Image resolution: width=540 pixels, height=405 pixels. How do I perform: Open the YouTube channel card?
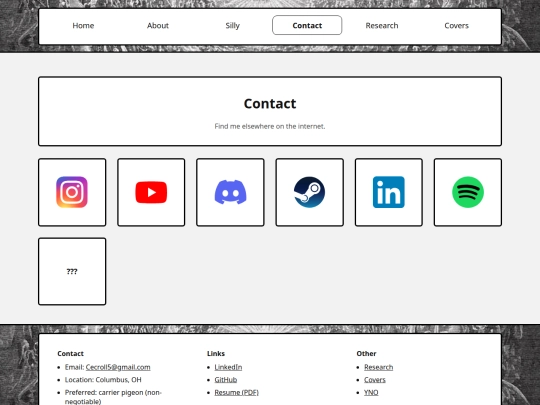tap(151, 192)
